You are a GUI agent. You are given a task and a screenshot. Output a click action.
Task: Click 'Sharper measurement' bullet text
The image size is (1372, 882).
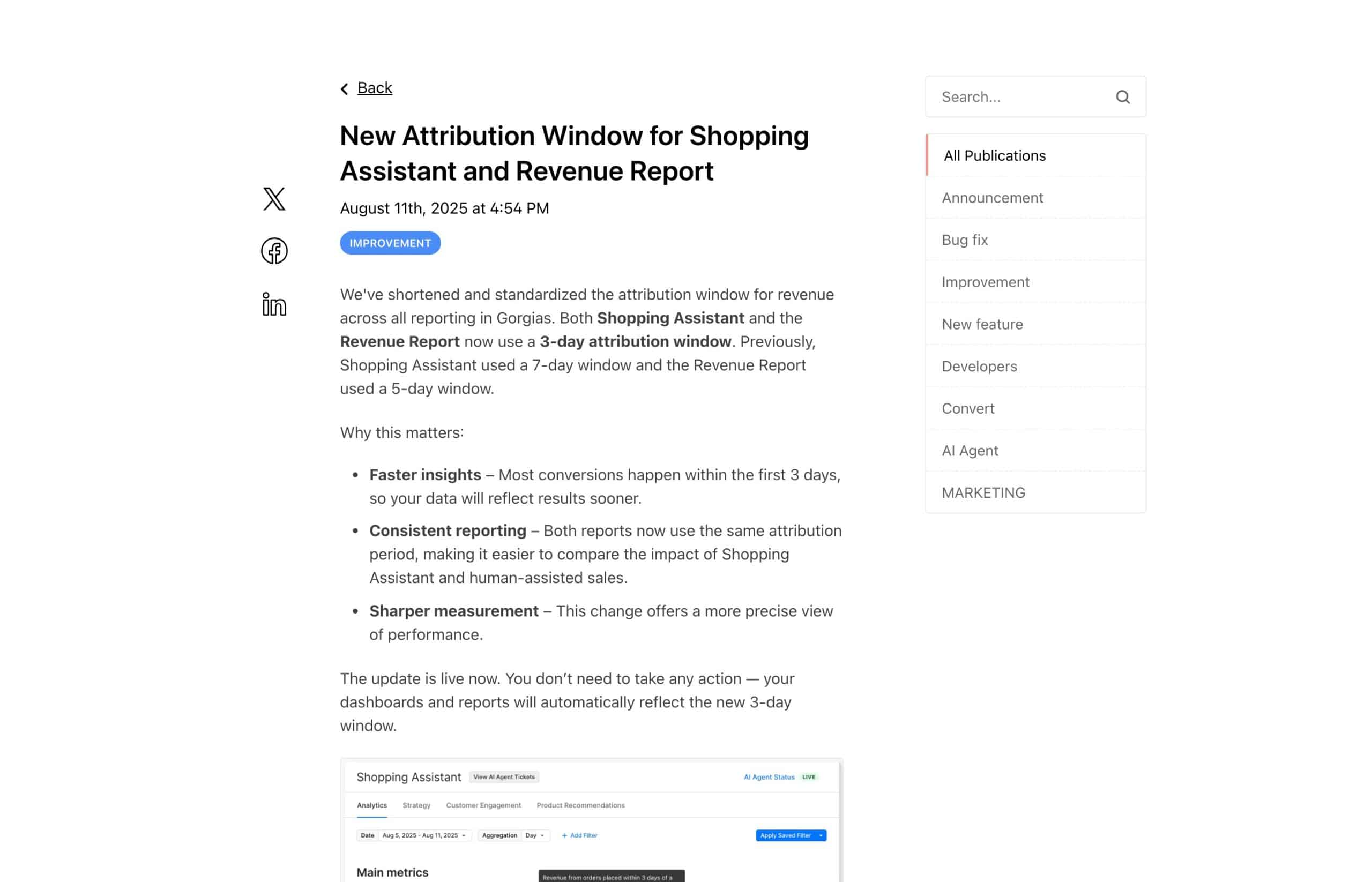(x=454, y=610)
